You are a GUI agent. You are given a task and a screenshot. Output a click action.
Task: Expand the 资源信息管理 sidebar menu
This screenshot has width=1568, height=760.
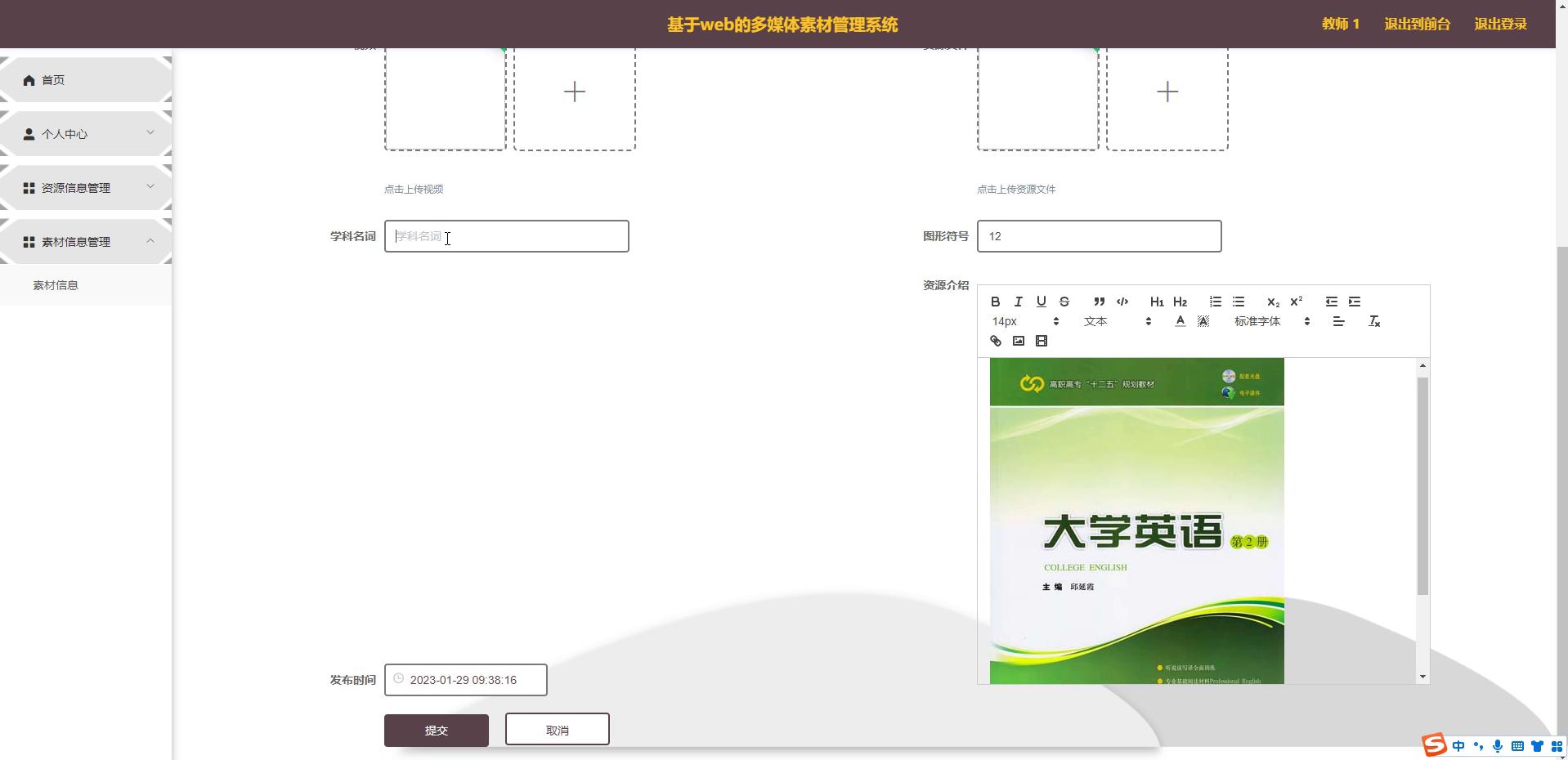click(x=86, y=188)
